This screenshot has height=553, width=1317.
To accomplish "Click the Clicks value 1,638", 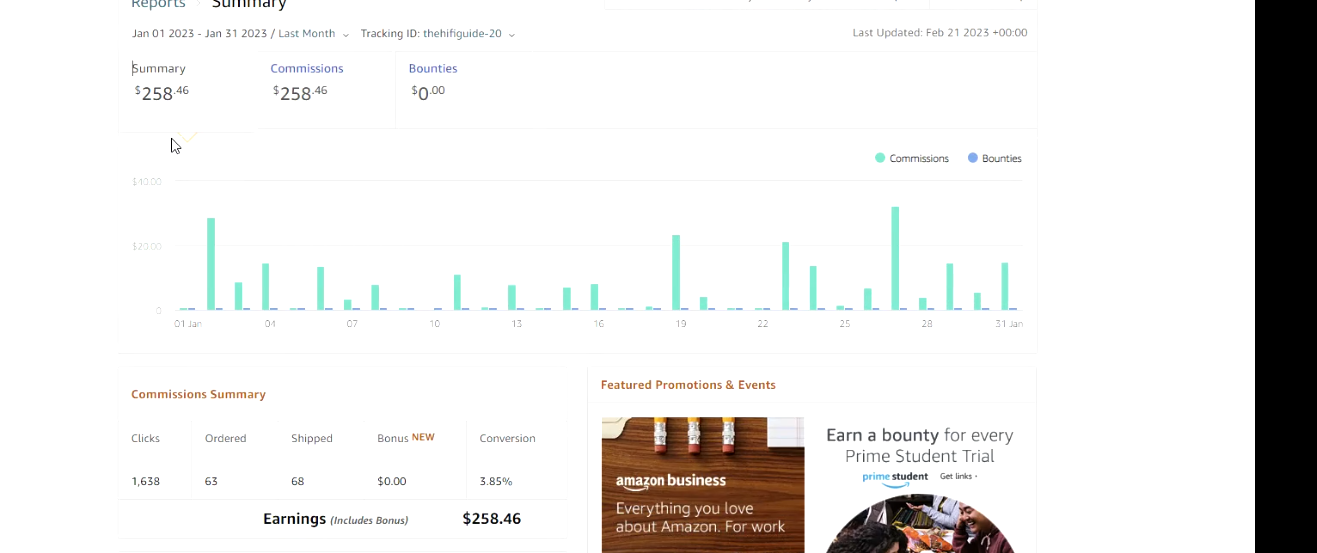I will point(146,481).
